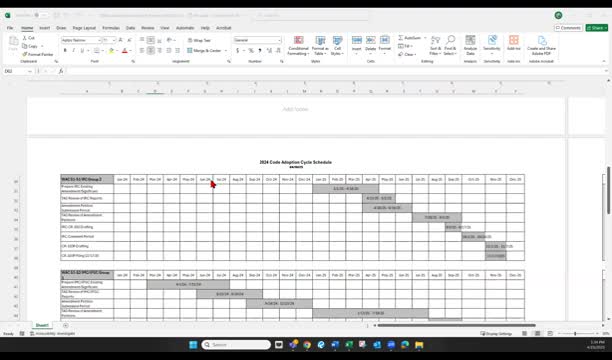Screen dimensions: 612x360
Task: Open the Format cells menu
Action: (384, 44)
